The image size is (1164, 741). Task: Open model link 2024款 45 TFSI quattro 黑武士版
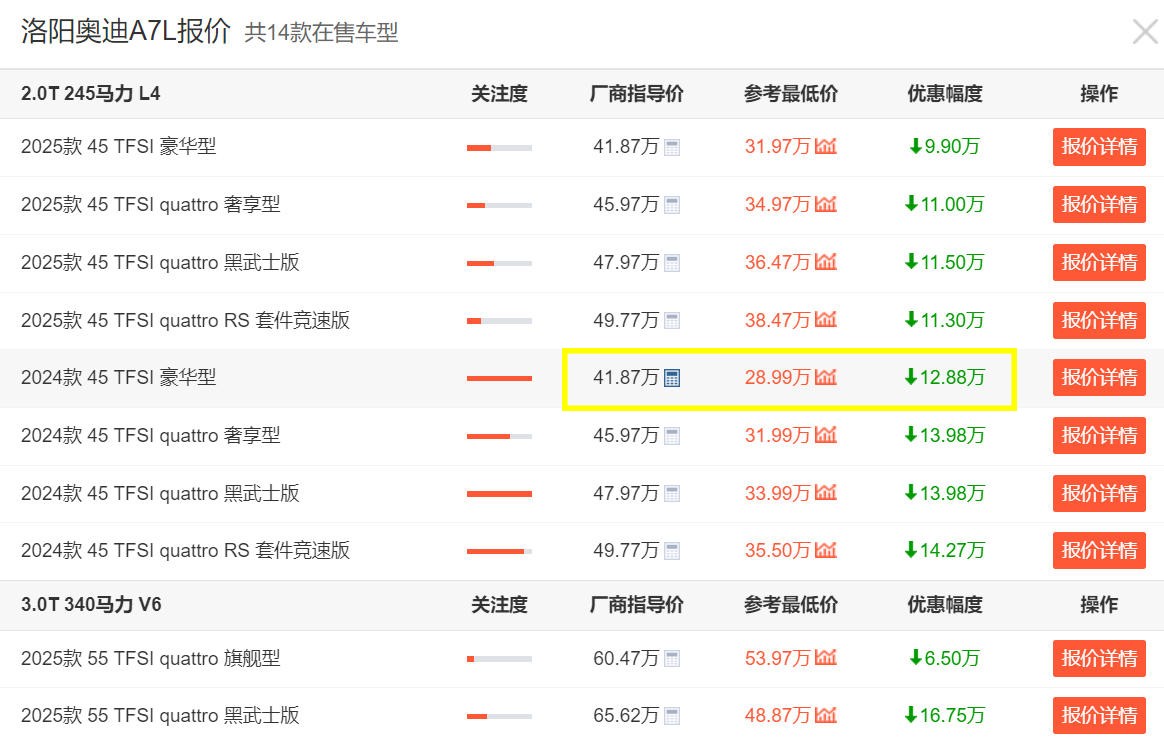click(x=160, y=493)
